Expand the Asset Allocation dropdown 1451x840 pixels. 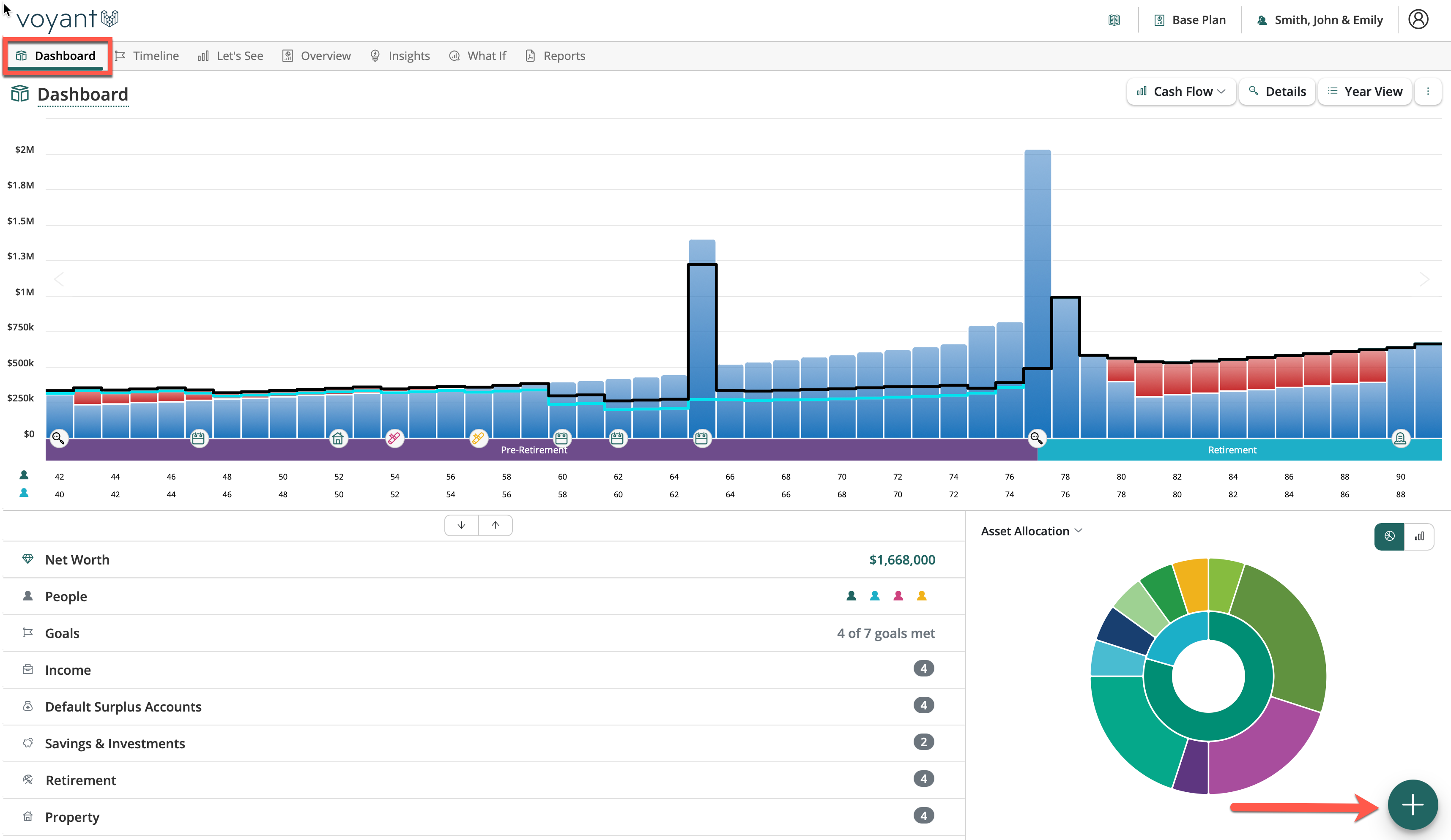(1031, 531)
